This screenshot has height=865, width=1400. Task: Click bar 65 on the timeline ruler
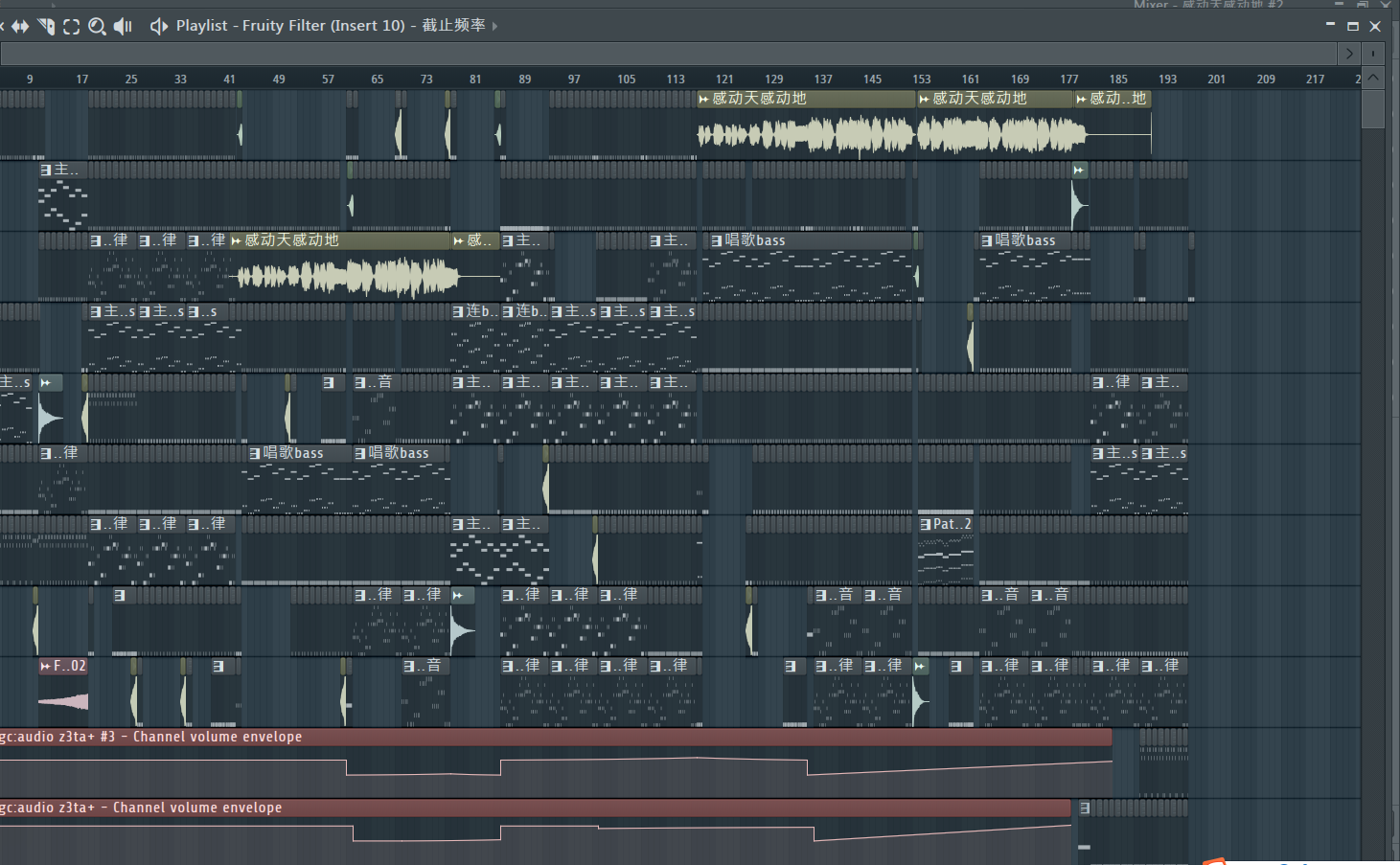377,80
